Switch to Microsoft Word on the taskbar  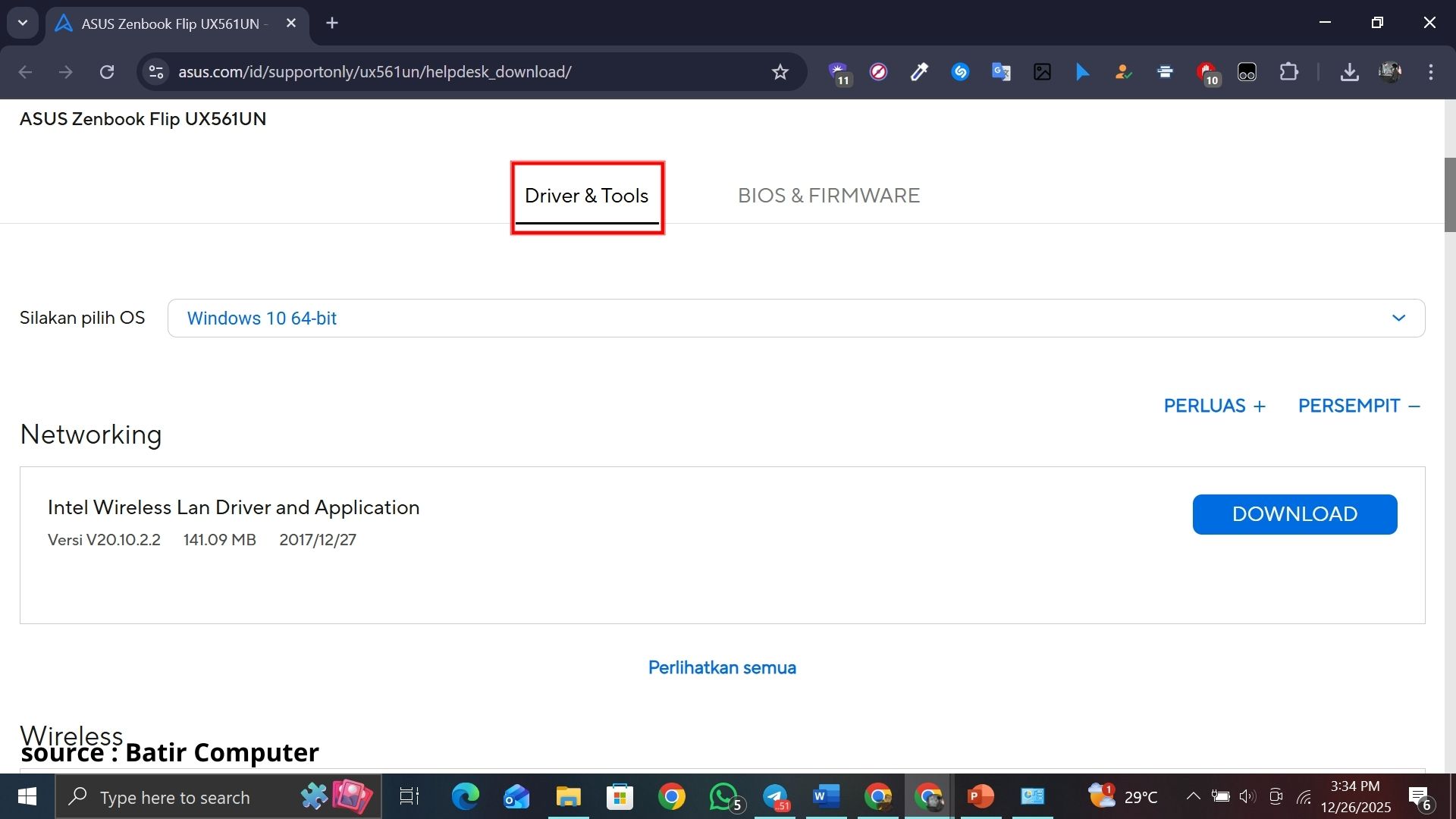[x=827, y=797]
